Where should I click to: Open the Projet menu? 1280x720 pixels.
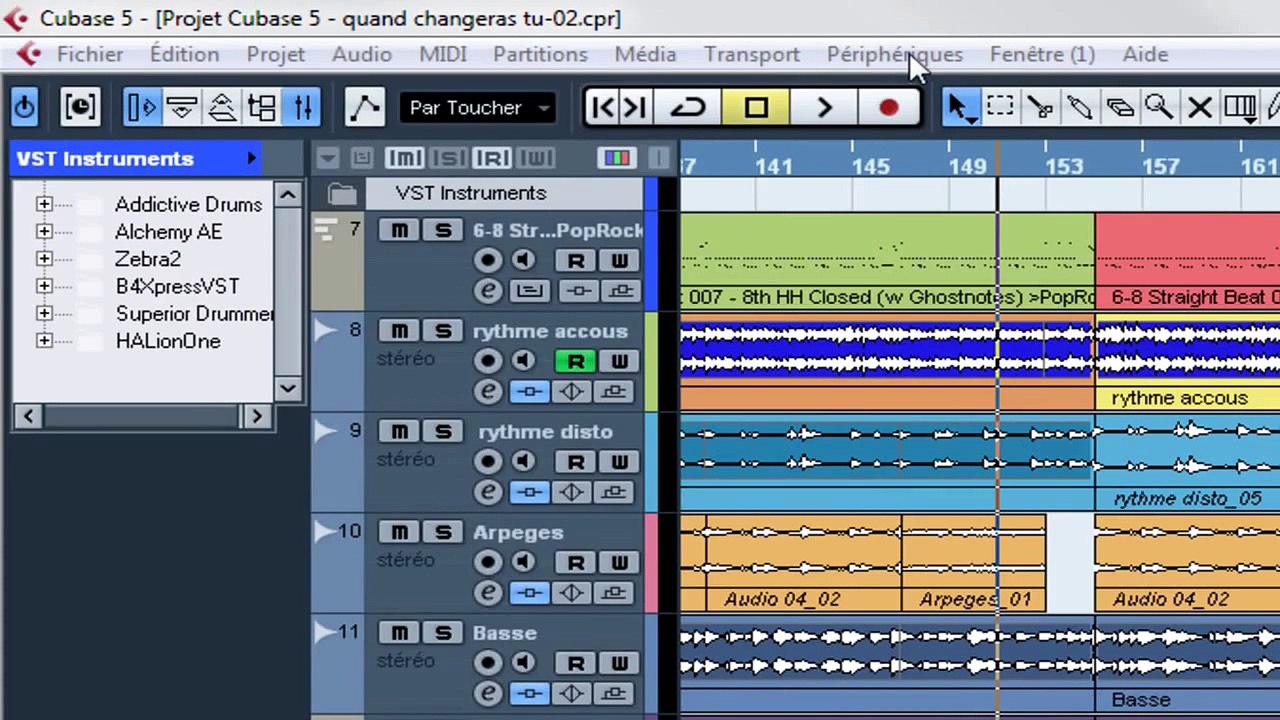click(275, 54)
